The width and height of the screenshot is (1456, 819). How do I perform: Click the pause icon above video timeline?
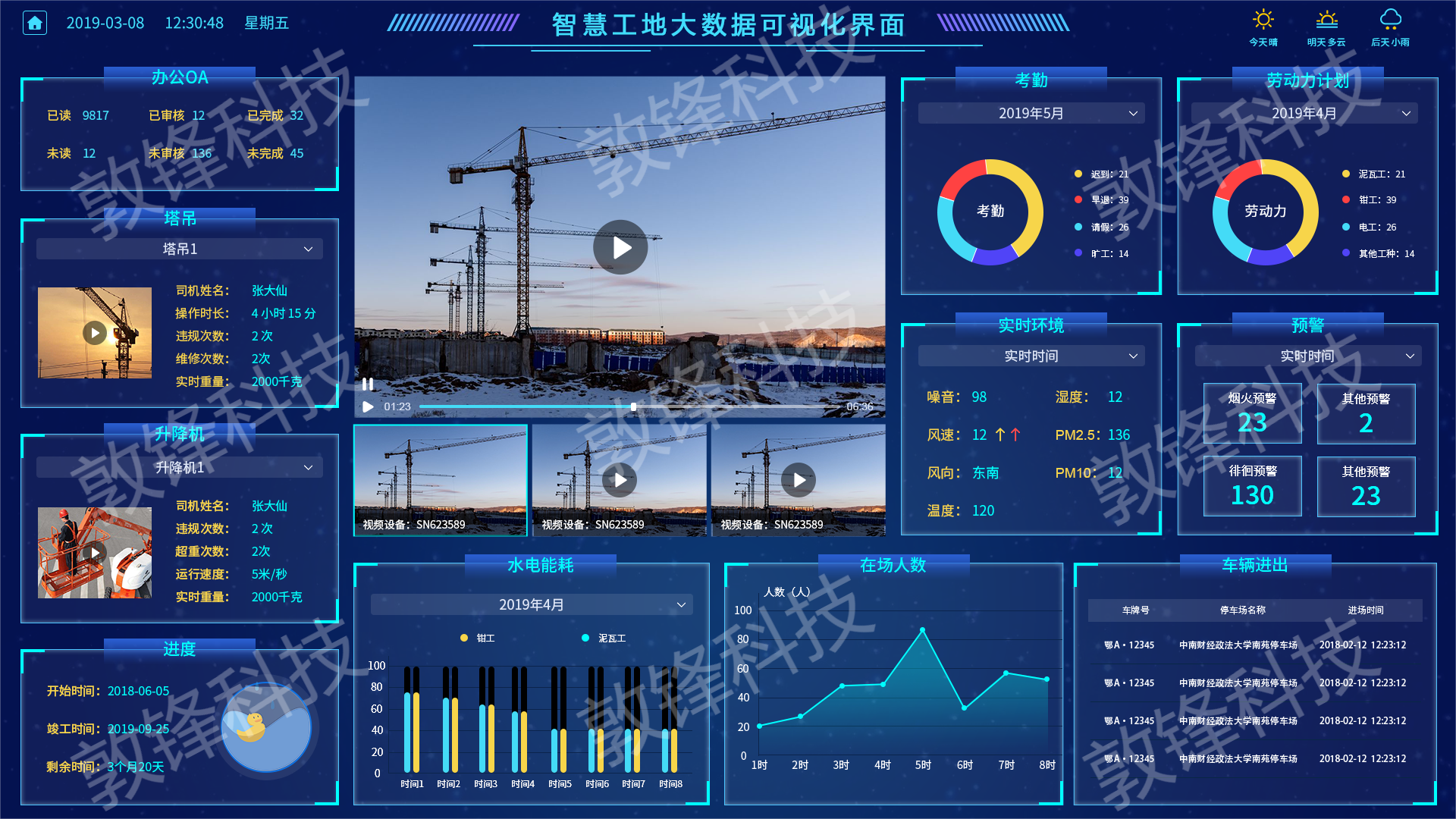[368, 384]
